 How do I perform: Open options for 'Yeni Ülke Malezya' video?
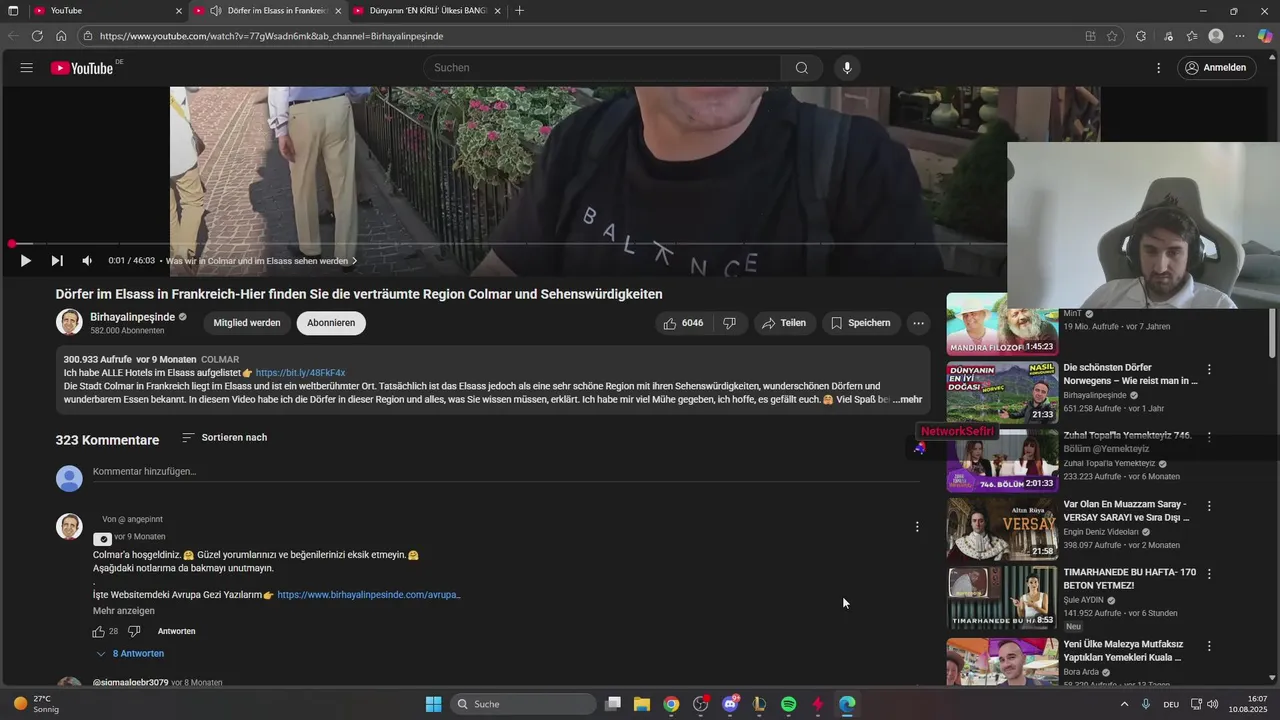point(1209,646)
